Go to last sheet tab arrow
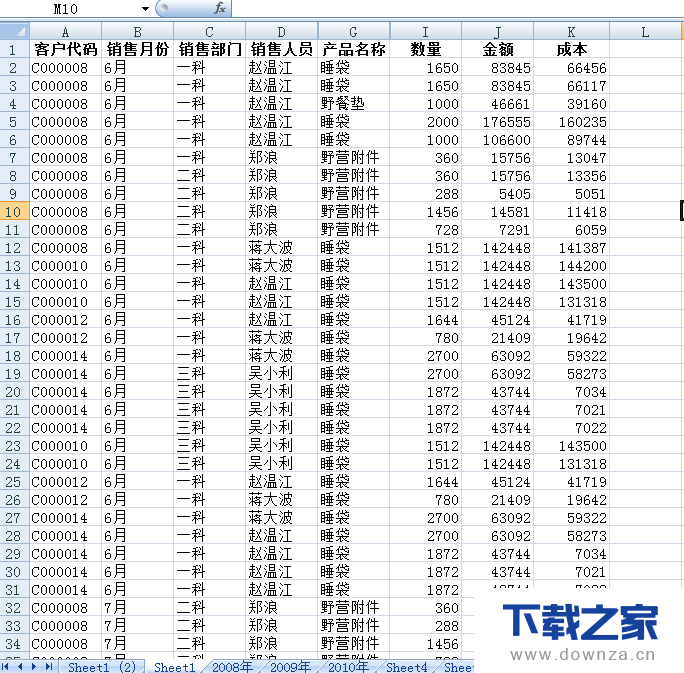684x673 pixels. (x=48, y=666)
